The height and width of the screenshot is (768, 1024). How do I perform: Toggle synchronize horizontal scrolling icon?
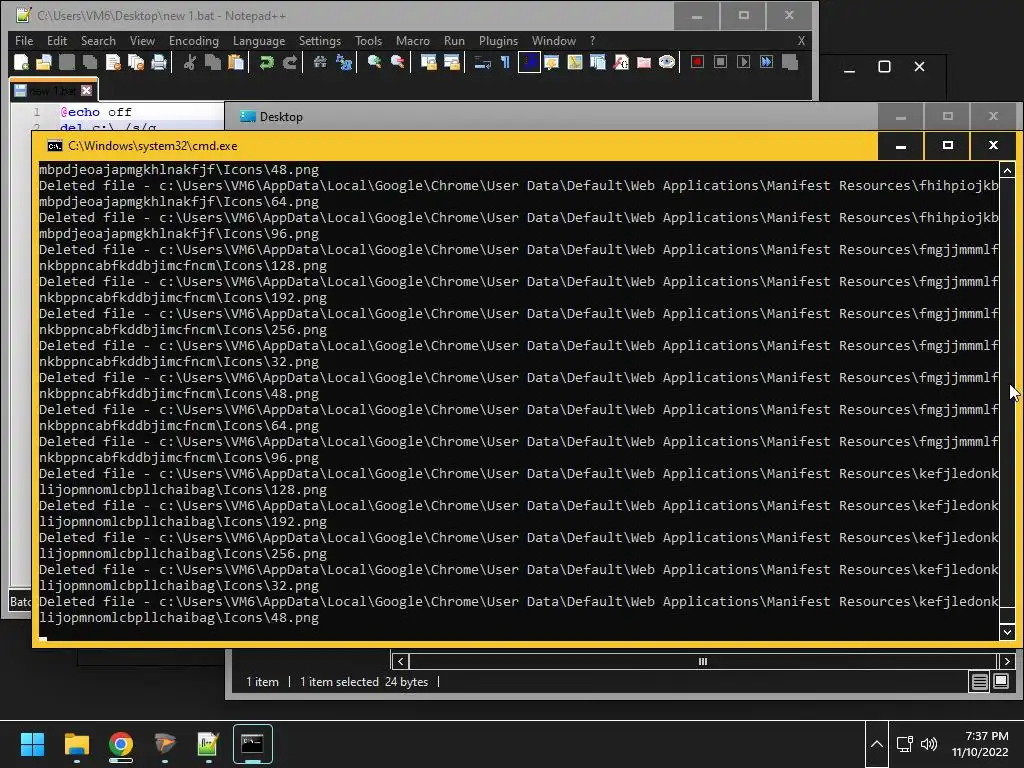point(451,63)
